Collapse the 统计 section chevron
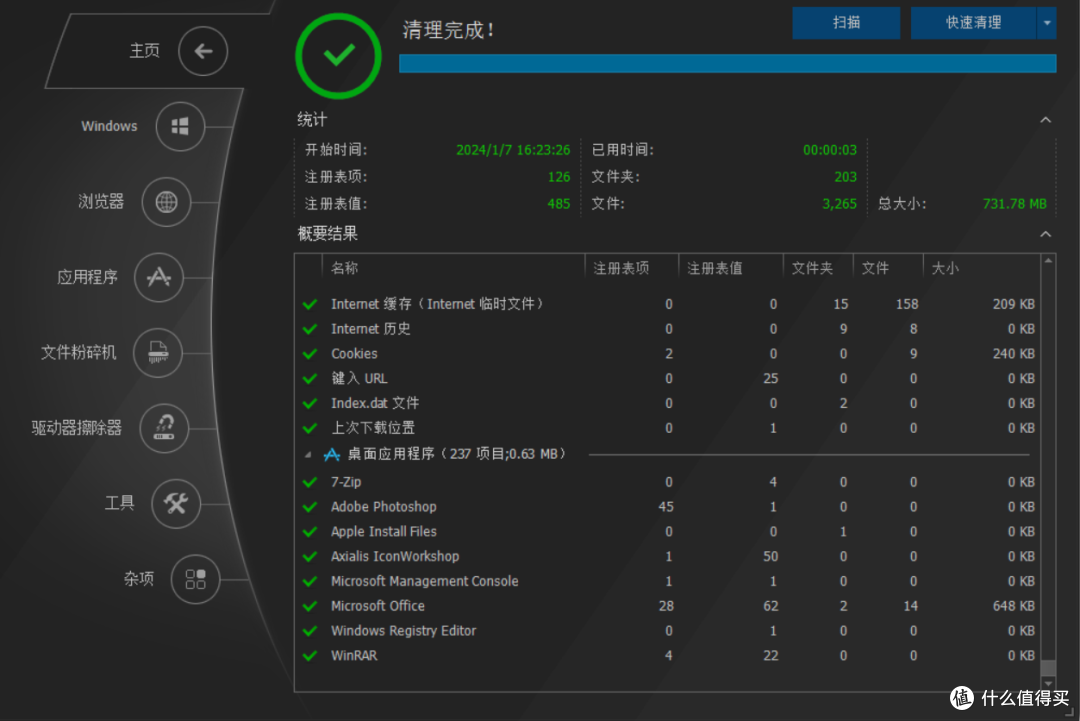This screenshot has width=1080, height=721. tap(1046, 120)
